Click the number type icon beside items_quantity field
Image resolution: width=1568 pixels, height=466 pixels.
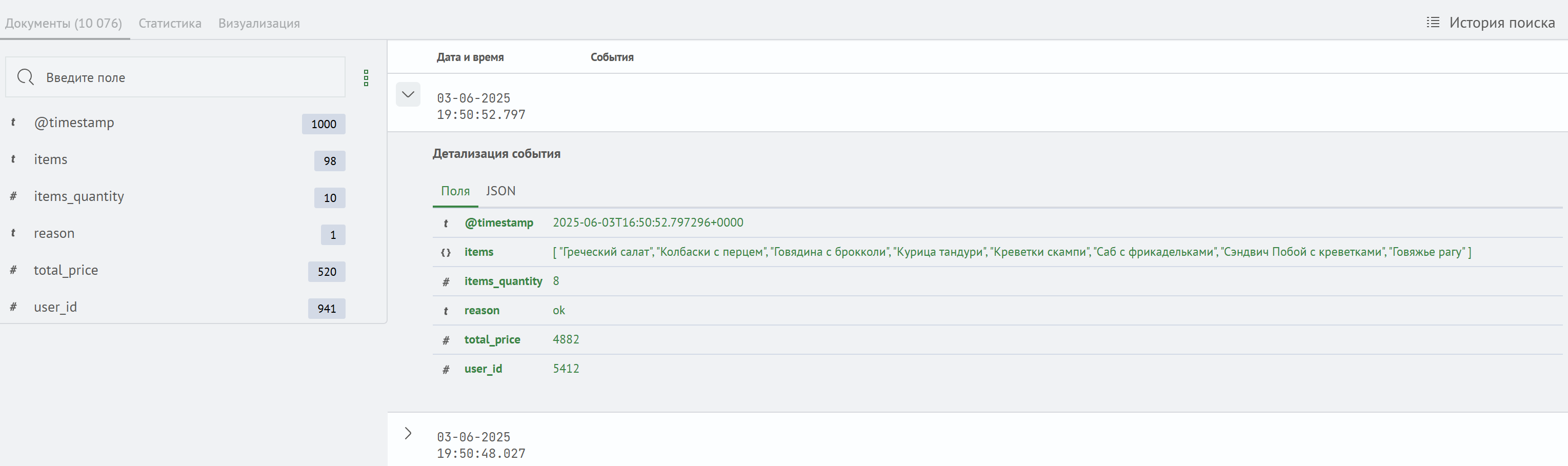coord(13,196)
